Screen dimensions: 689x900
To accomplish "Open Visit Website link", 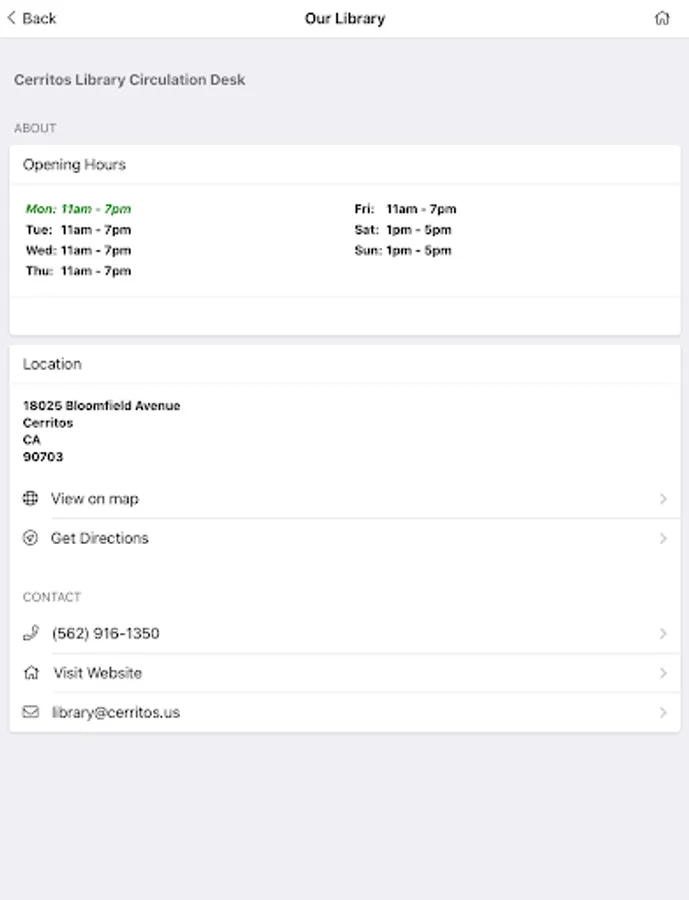I will tap(98, 673).
